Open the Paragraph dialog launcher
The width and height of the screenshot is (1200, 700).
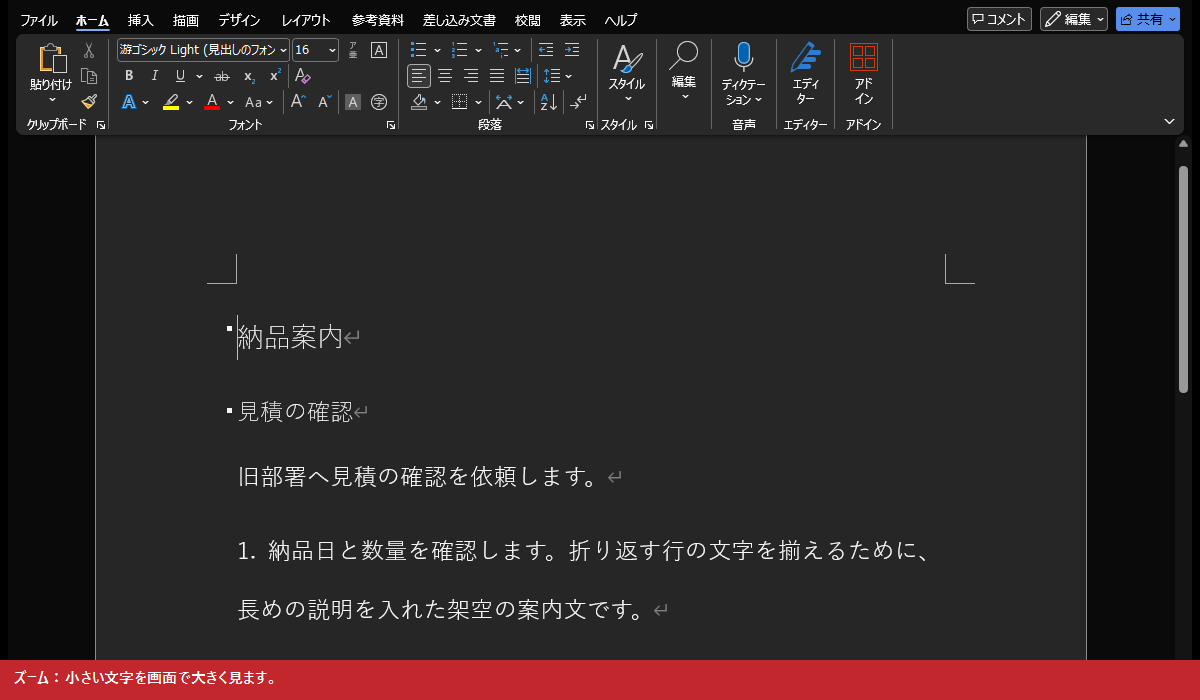coord(589,125)
